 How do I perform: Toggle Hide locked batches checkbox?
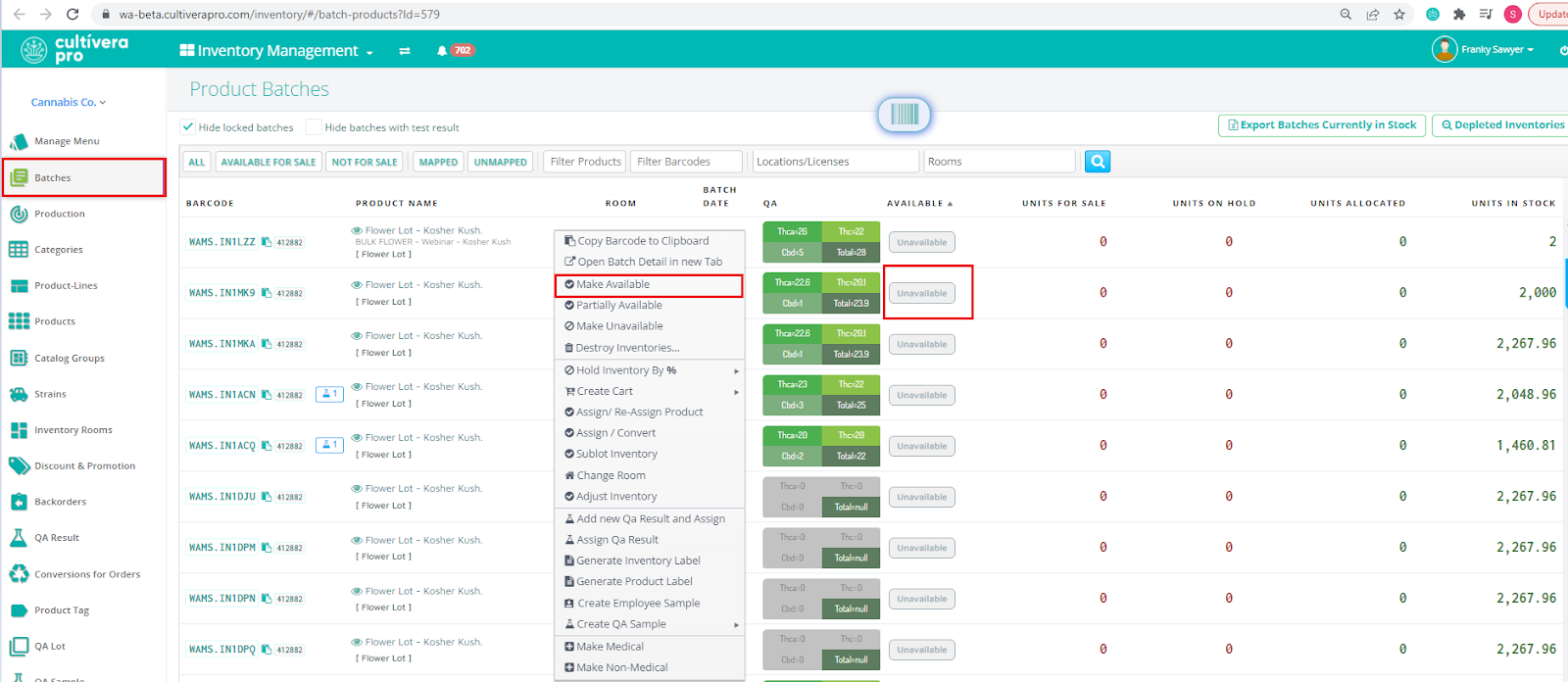click(187, 127)
